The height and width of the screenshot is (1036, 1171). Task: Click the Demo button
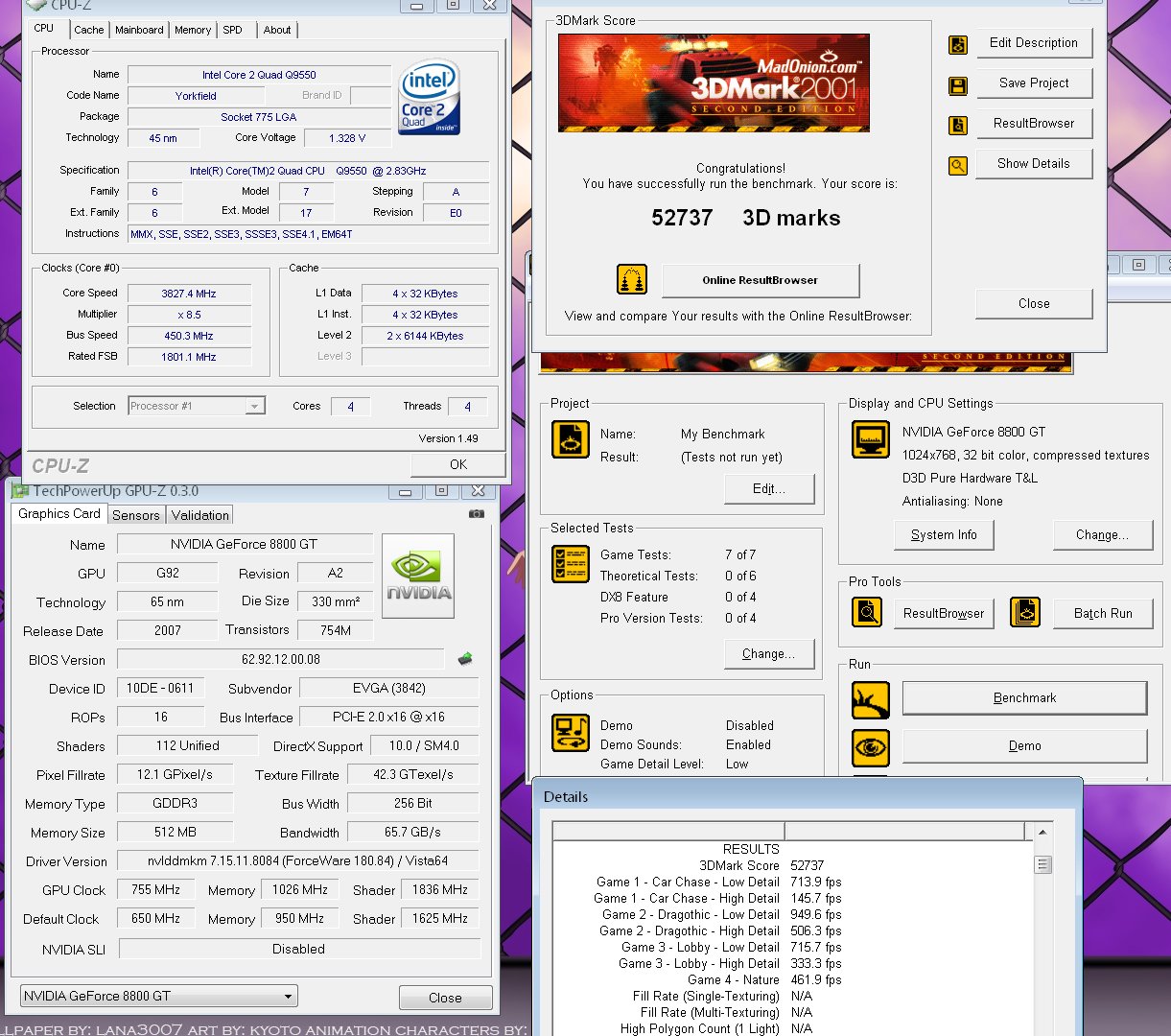[x=1024, y=746]
